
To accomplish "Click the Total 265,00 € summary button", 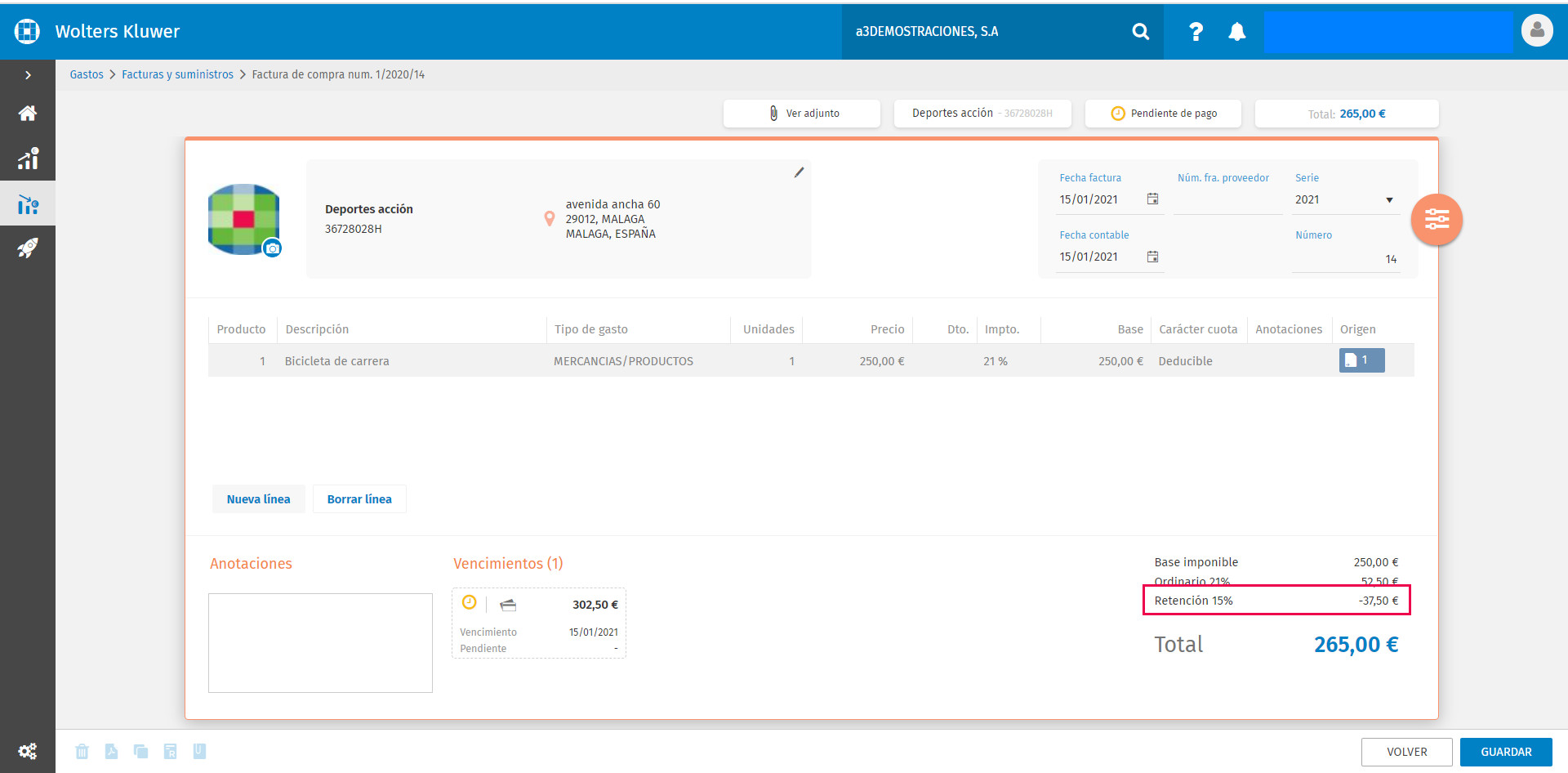I will [1347, 114].
